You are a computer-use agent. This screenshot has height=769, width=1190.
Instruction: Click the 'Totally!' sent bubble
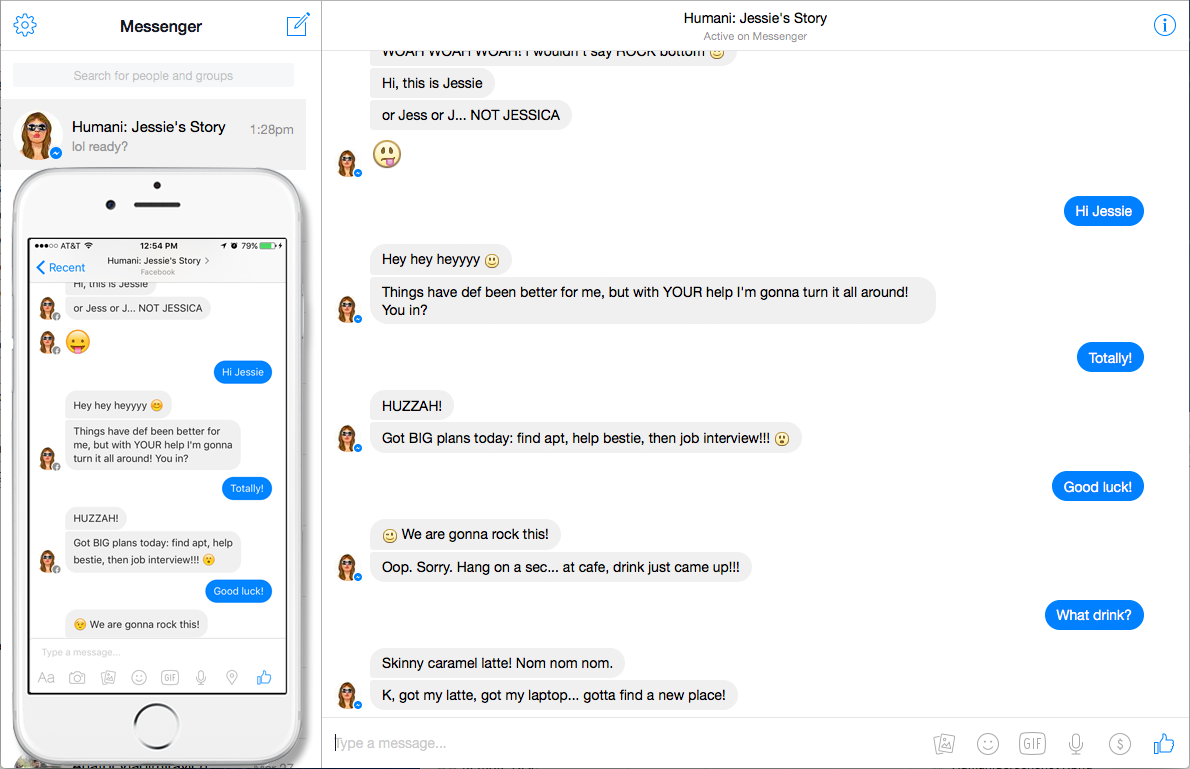(1110, 358)
